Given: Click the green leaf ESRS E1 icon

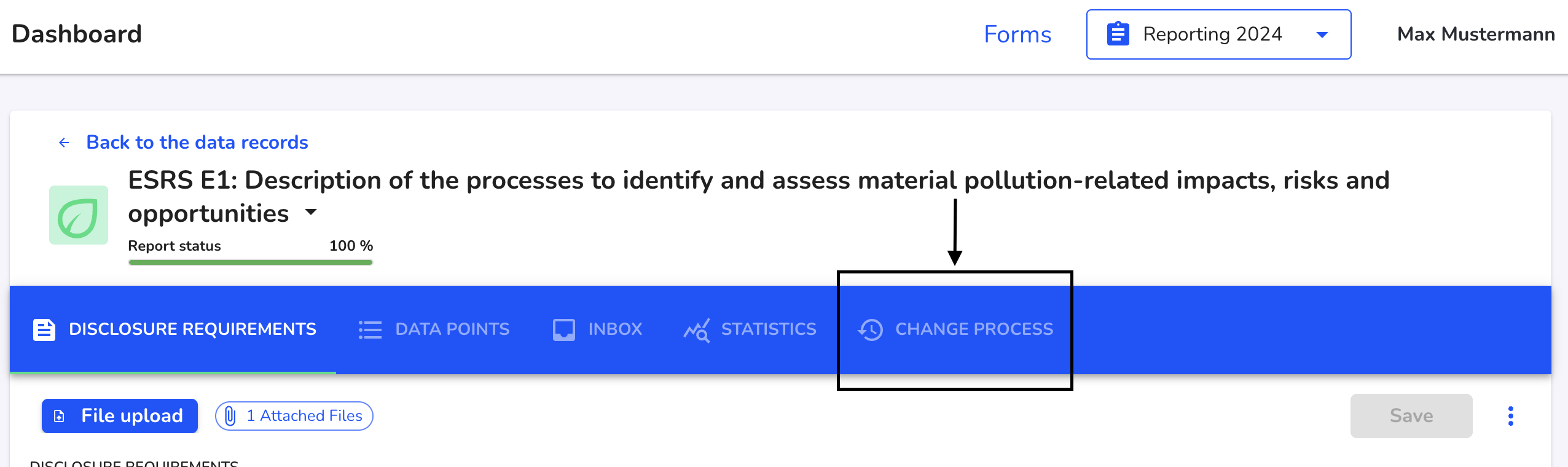Looking at the screenshot, I should point(79,215).
